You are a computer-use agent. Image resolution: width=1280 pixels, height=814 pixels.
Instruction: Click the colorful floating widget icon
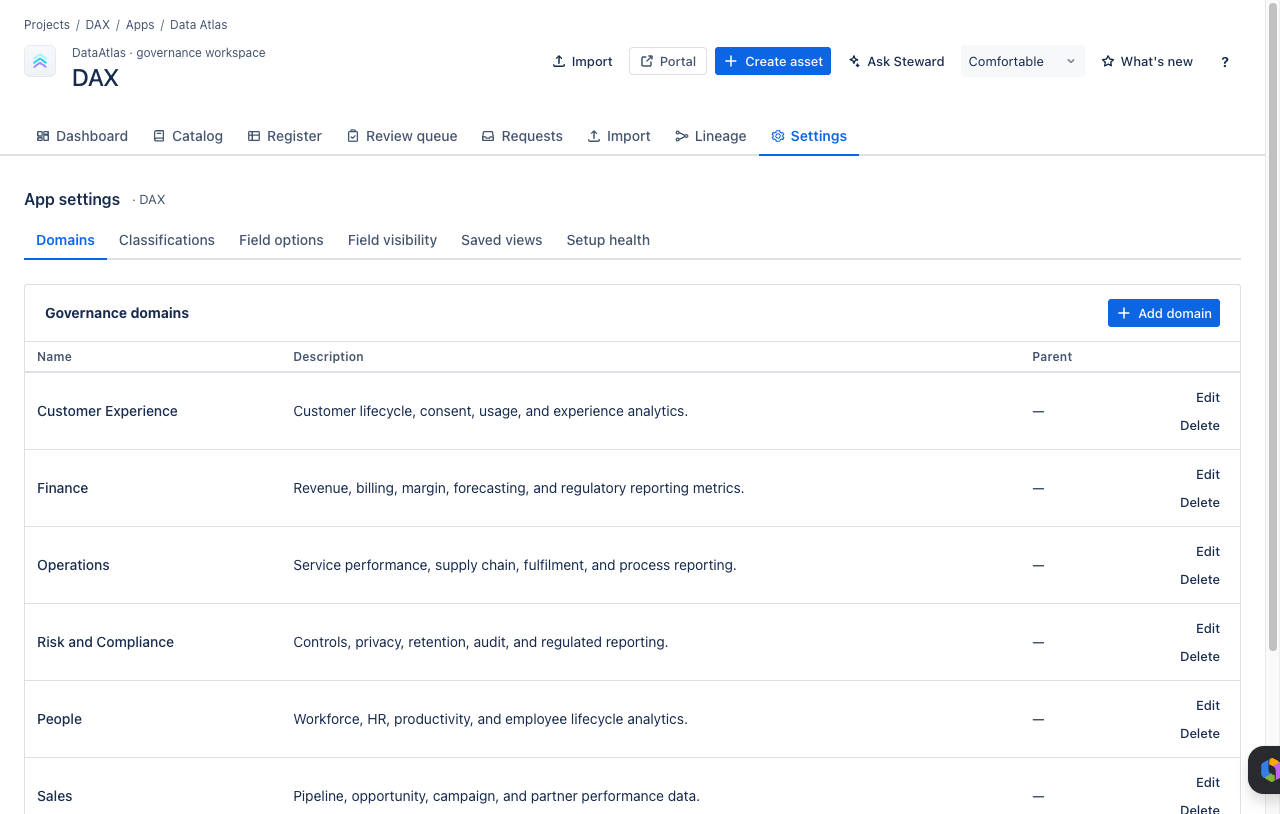(1268, 770)
